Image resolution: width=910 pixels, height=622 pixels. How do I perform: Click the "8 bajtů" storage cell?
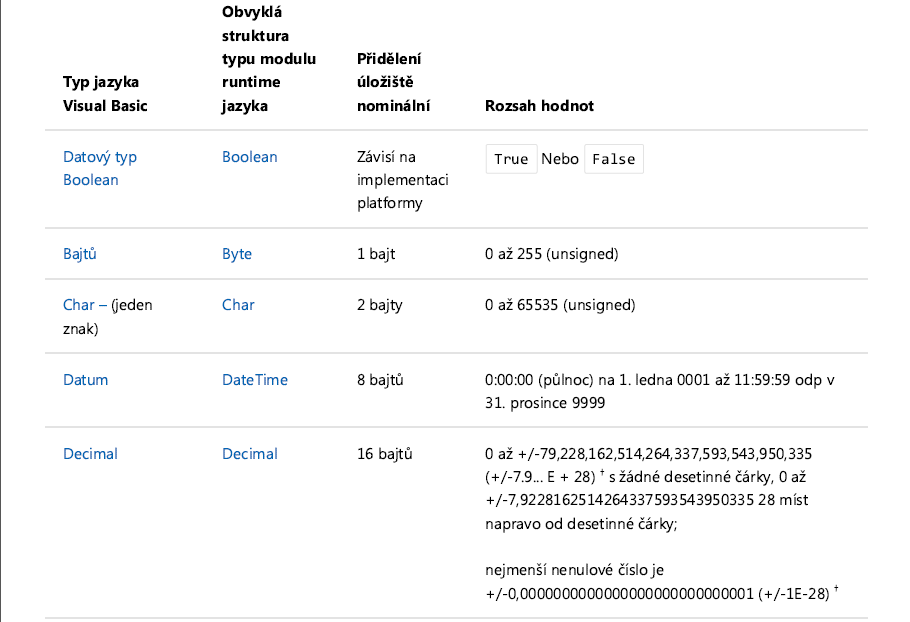[381, 380]
